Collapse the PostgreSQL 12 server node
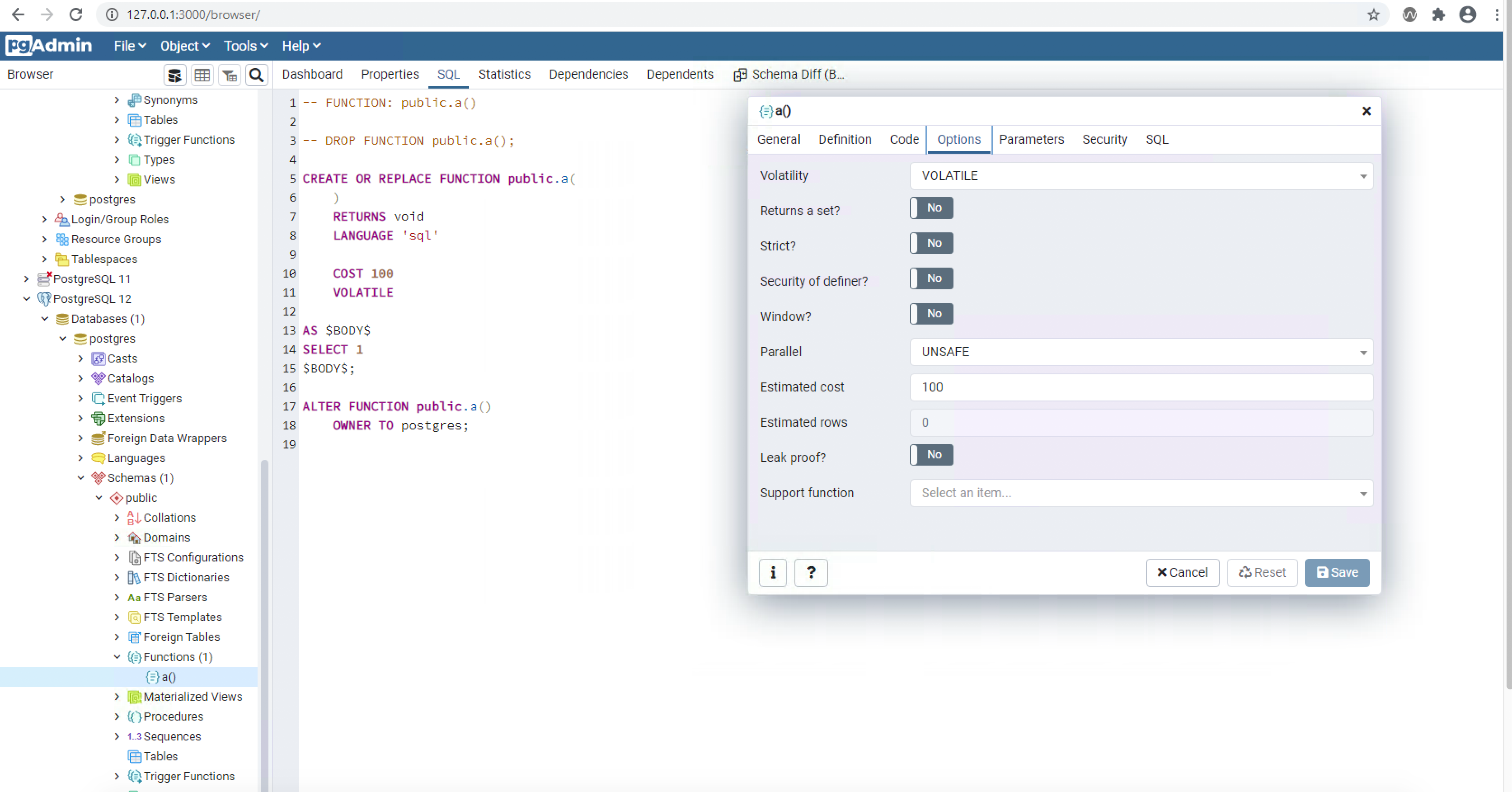The height and width of the screenshot is (792, 1512). pyautogui.click(x=27, y=299)
